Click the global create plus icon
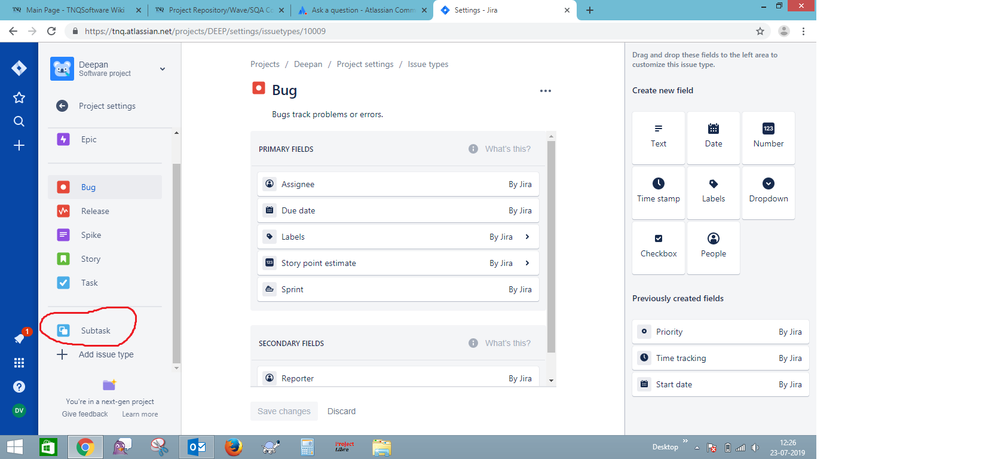The width and height of the screenshot is (998, 459). [19, 146]
